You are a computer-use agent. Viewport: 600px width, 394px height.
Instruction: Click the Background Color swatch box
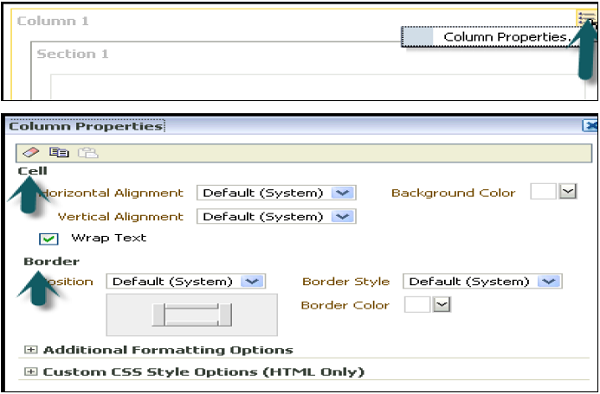point(543,191)
